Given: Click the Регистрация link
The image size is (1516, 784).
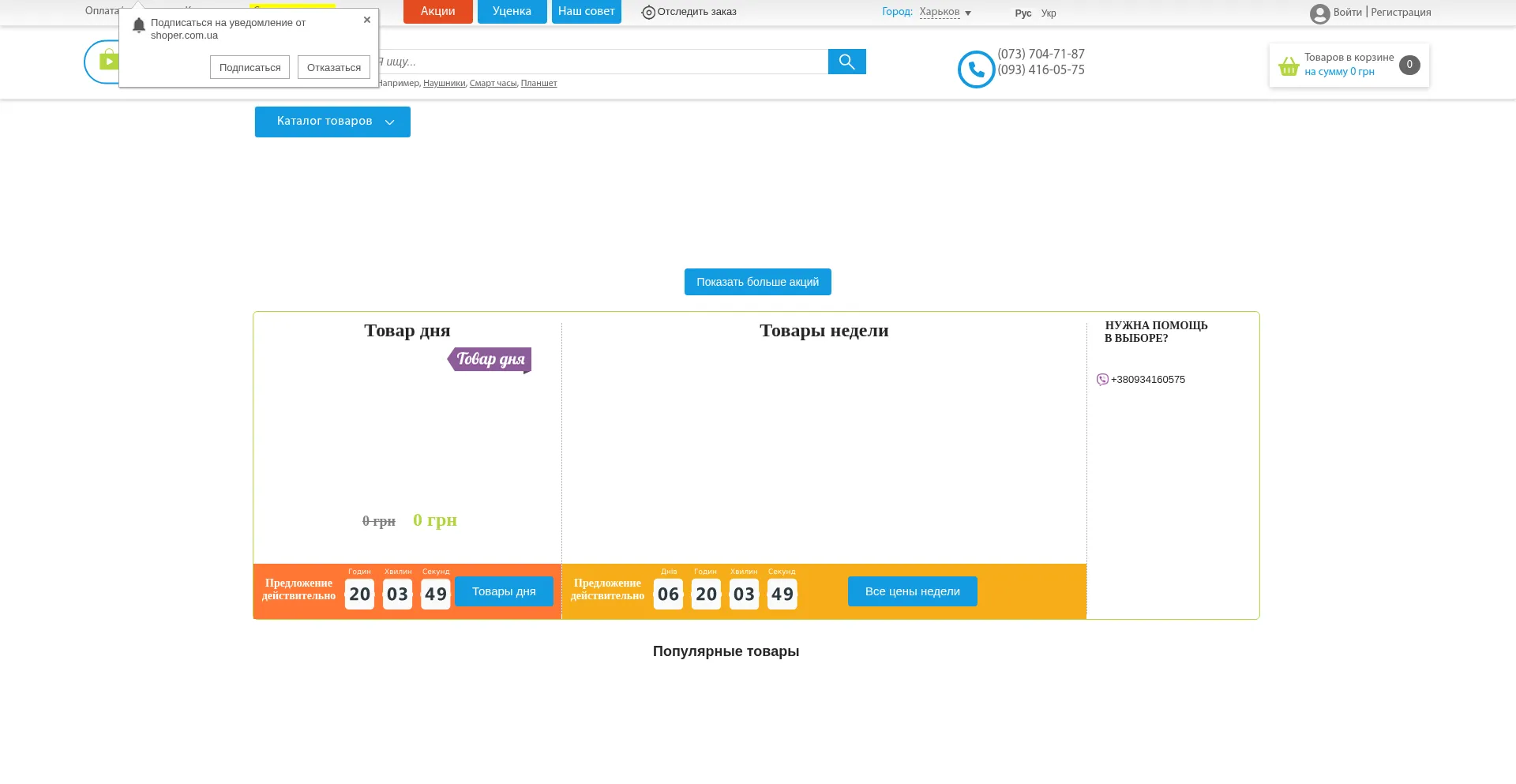Looking at the screenshot, I should point(1401,12).
